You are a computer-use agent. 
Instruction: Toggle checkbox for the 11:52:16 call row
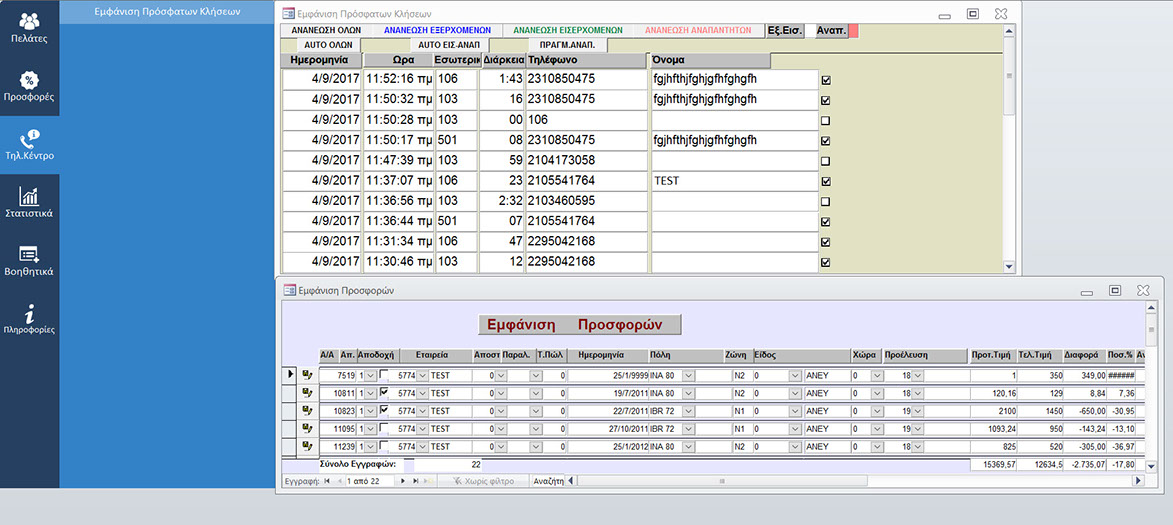pyautogui.click(x=825, y=81)
